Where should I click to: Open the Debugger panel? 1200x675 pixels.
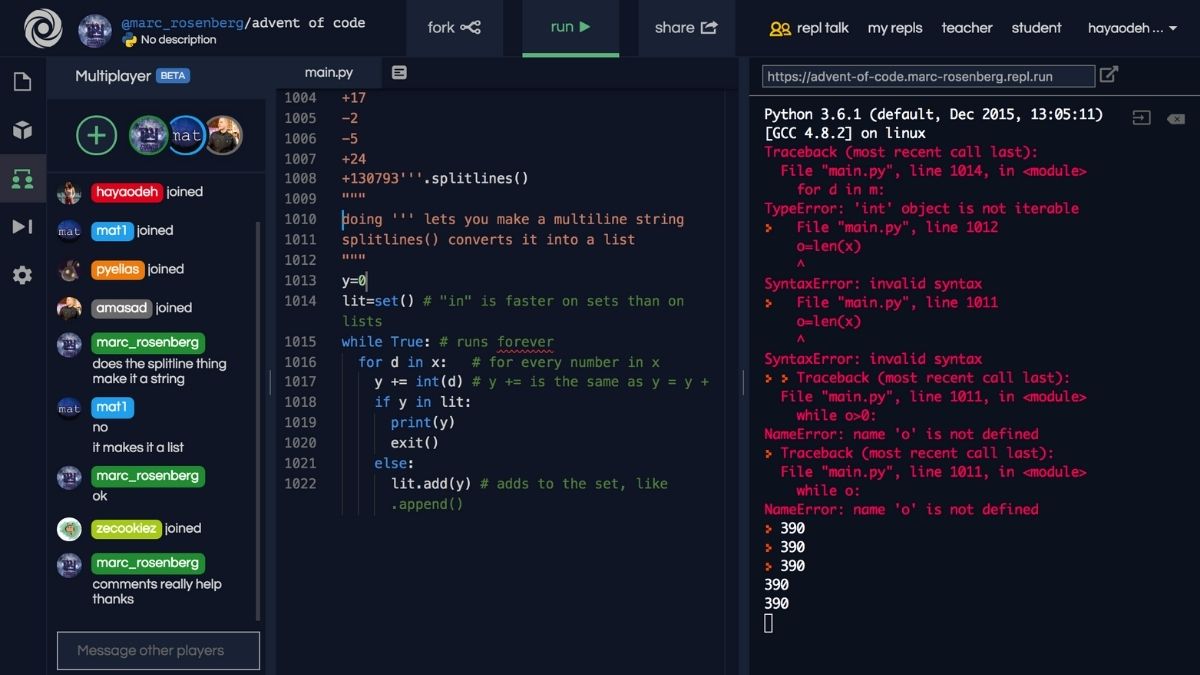coord(22,226)
